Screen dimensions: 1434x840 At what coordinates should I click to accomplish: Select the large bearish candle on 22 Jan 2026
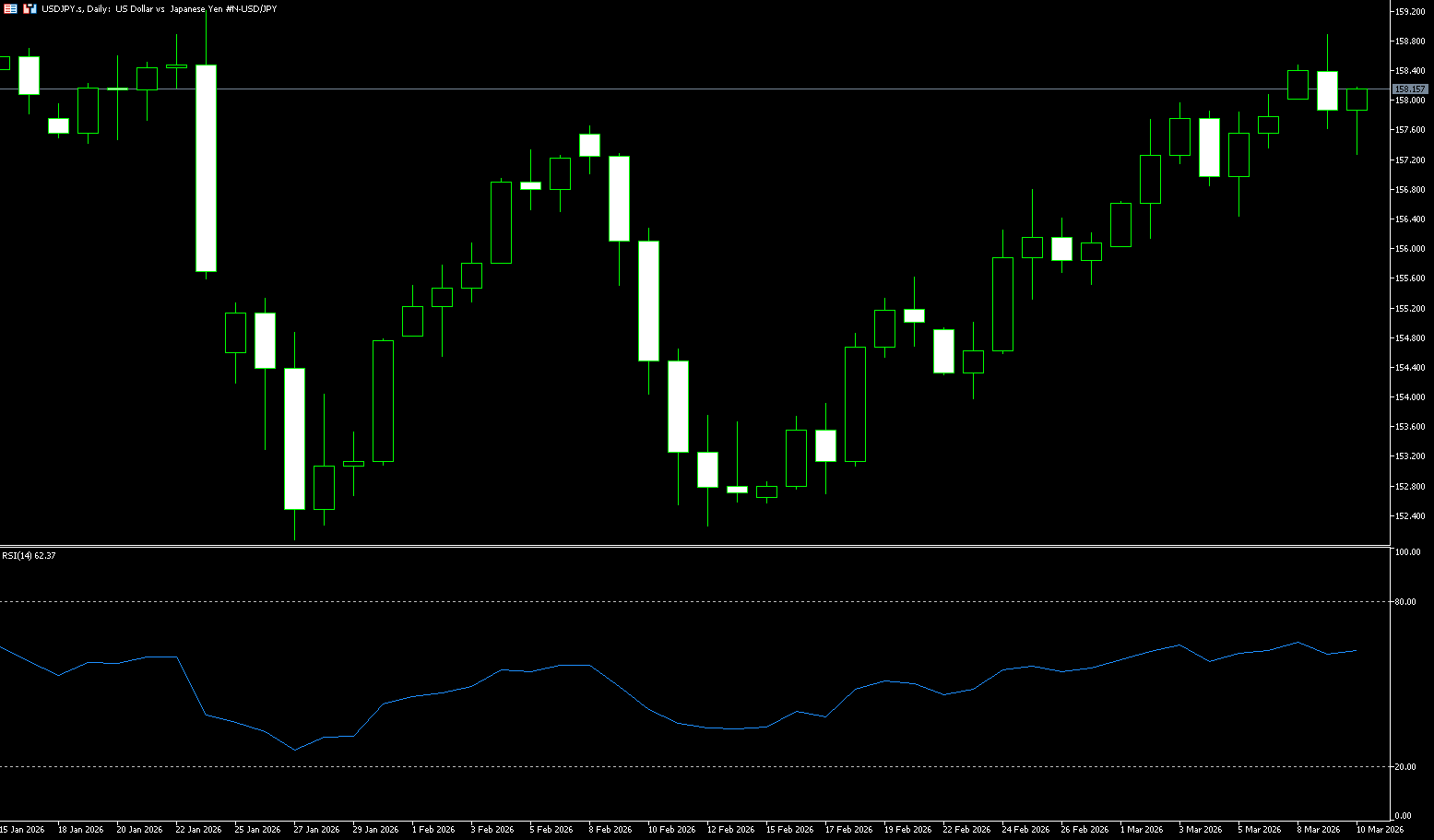(x=206, y=168)
